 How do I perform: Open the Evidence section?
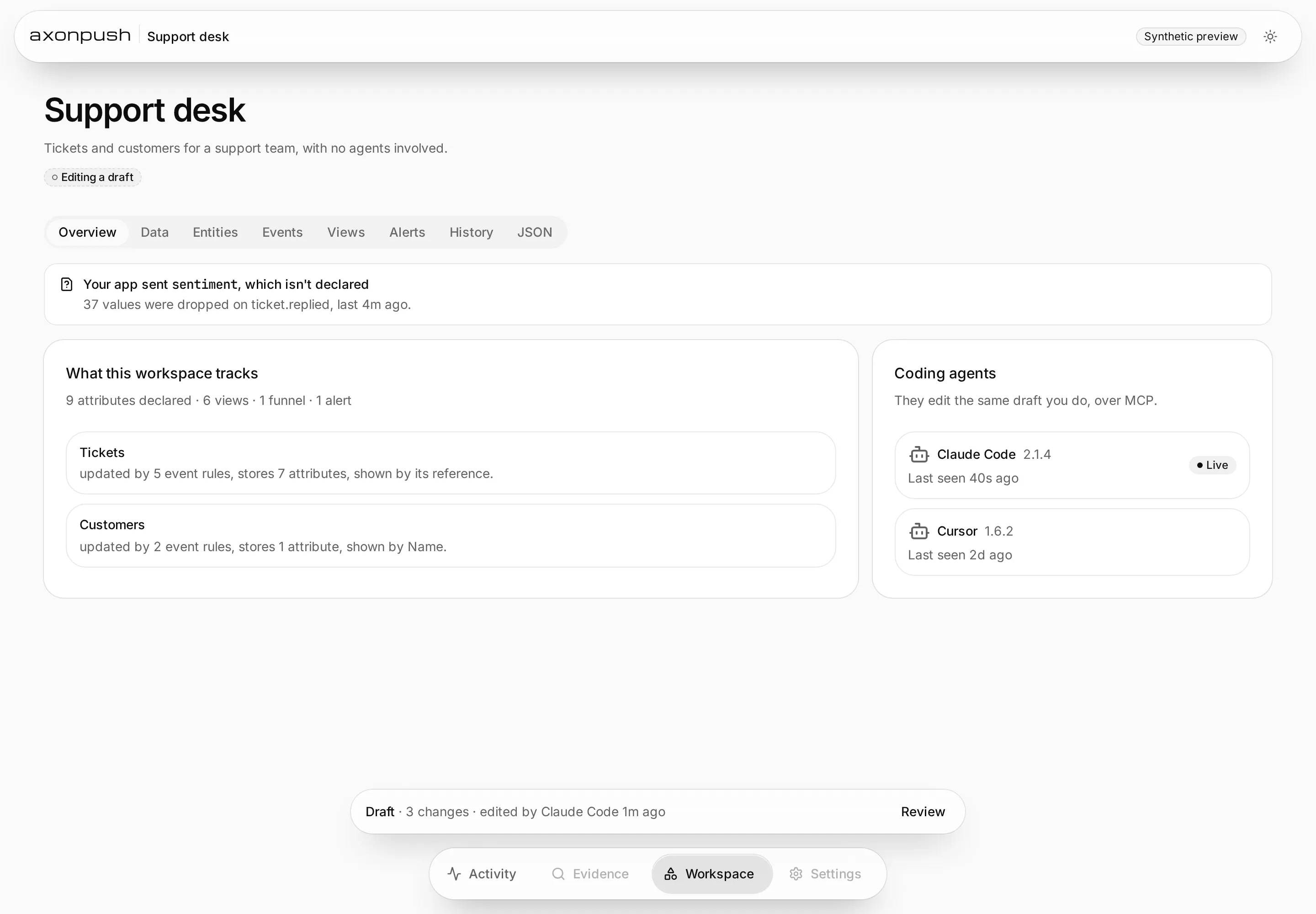[590, 873]
